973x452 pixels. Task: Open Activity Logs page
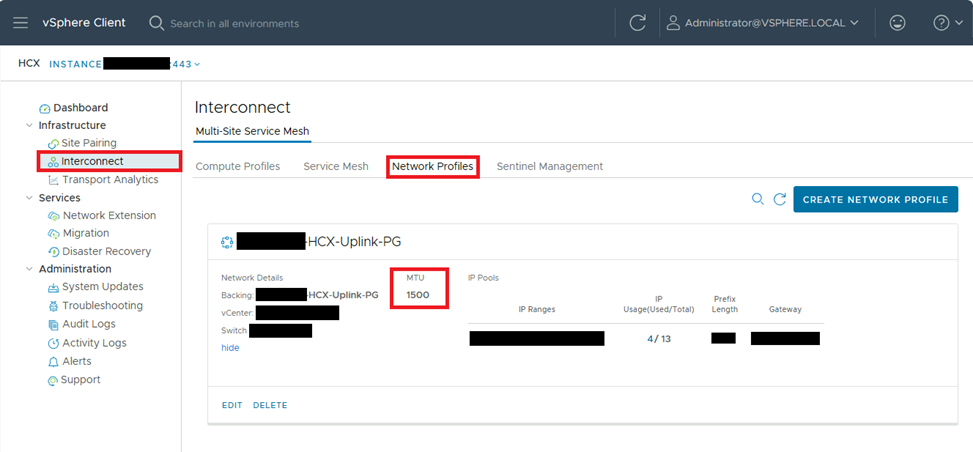pos(94,343)
